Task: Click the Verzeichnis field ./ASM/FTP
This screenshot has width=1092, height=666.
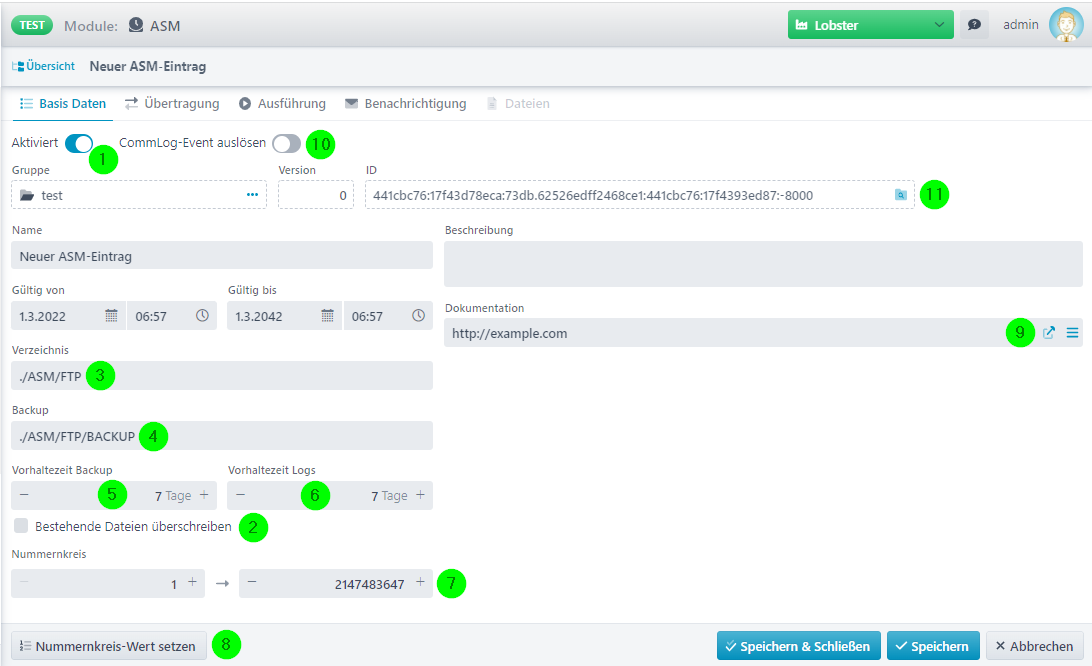Action: tap(222, 375)
